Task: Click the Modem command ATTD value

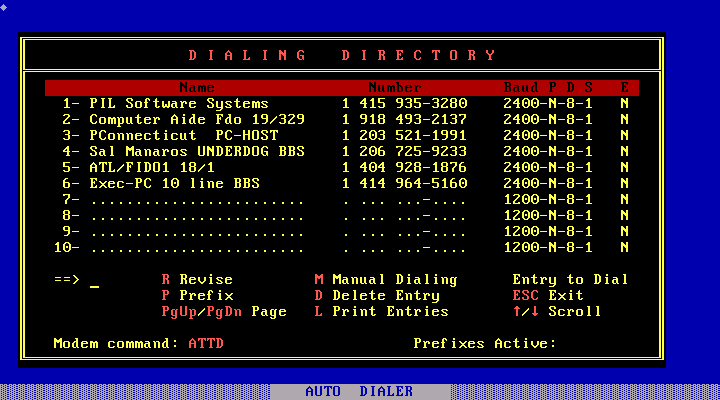Action: [206, 344]
